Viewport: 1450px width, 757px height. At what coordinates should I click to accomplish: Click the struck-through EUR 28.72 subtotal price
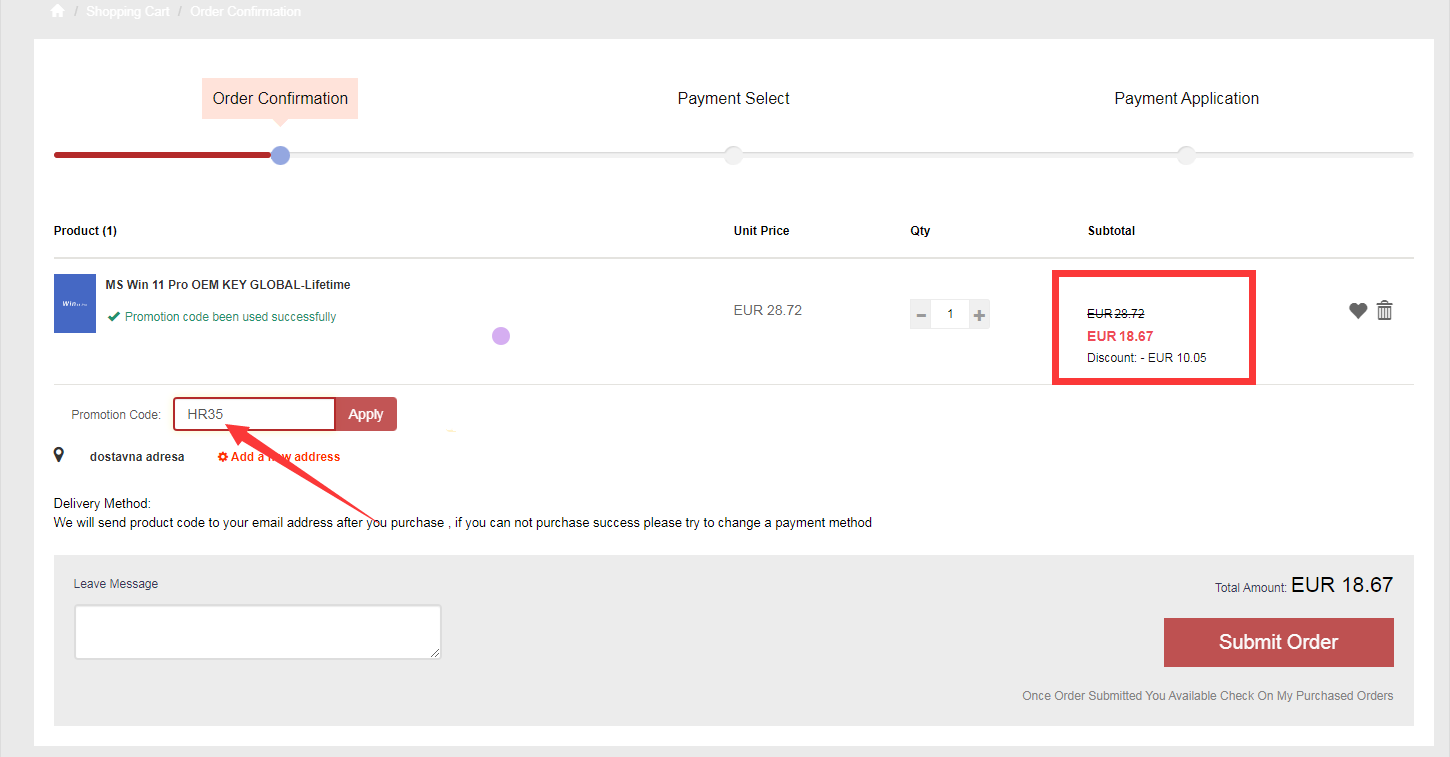point(1115,314)
